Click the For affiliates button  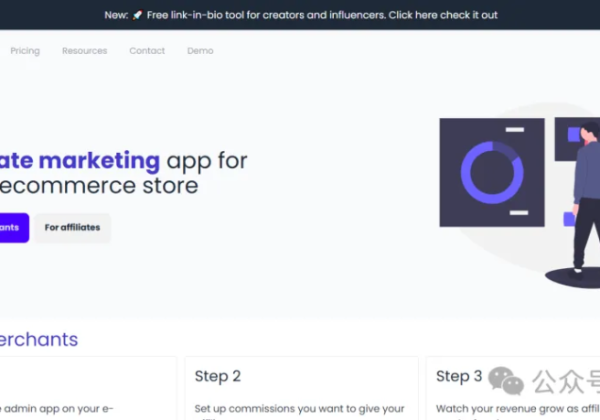point(72,228)
